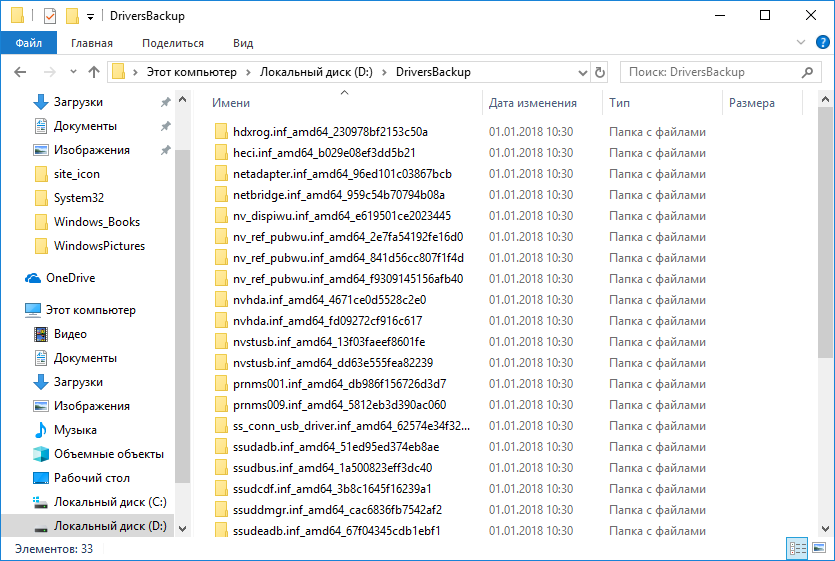Open WindowsPictures in the sidebar
Image resolution: width=835 pixels, height=561 pixels.
pyautogui.click(x=99, y=246)
